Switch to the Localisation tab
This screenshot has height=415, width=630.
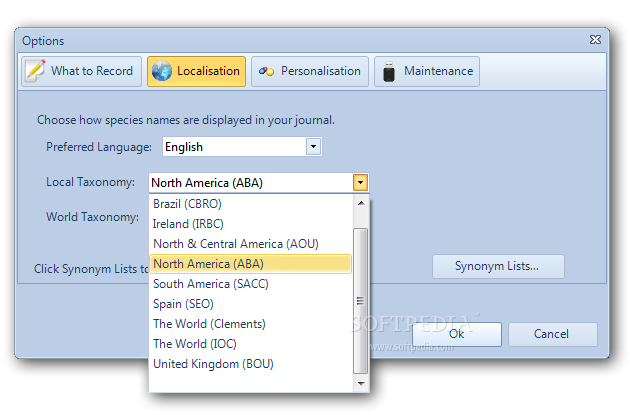pyautogui.click(x=196, y=71)
